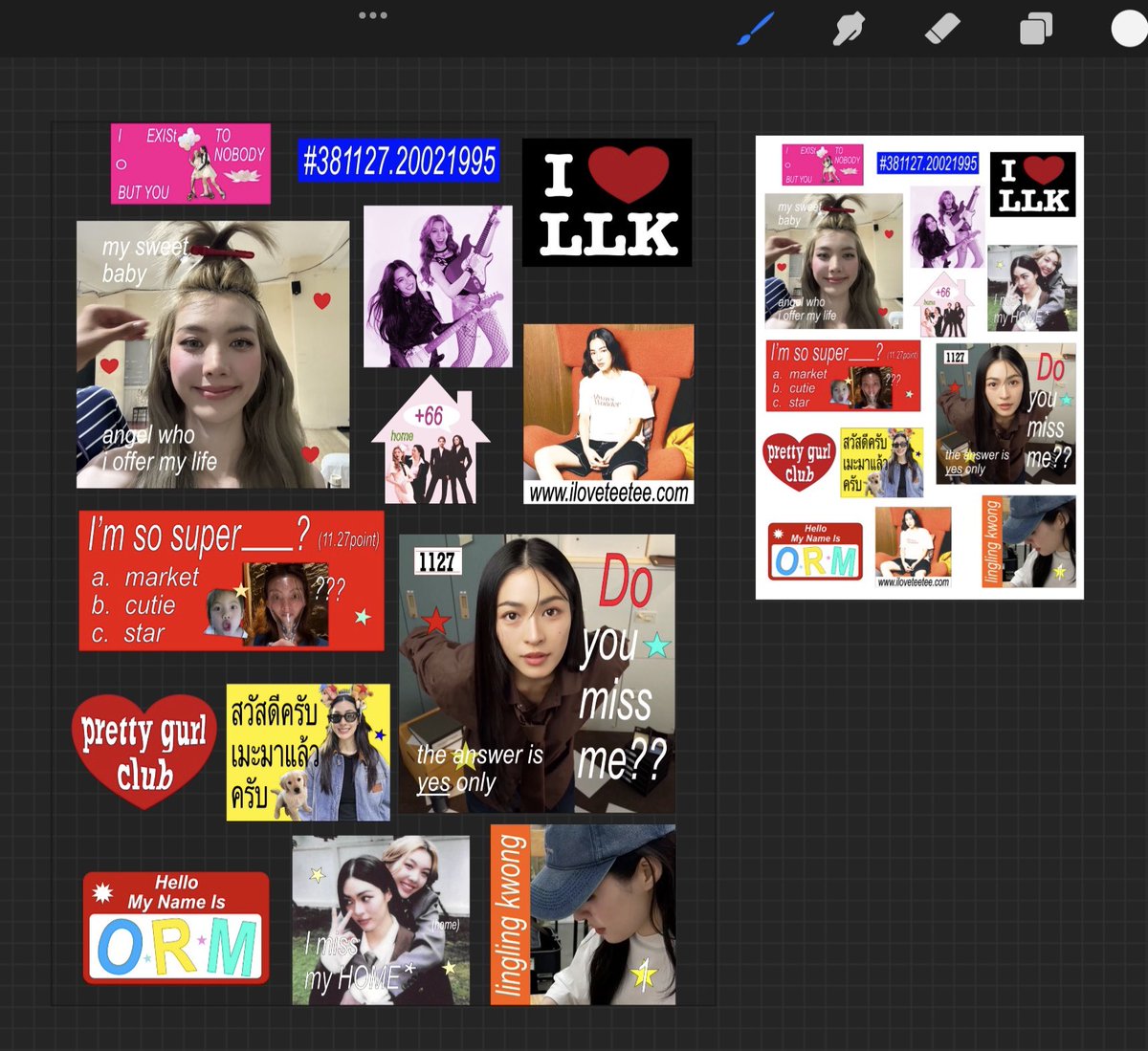This screenshot has height=1051, width=1148.
Task: Click the large 'b. cutie' option
Action: tap(134, 605)
